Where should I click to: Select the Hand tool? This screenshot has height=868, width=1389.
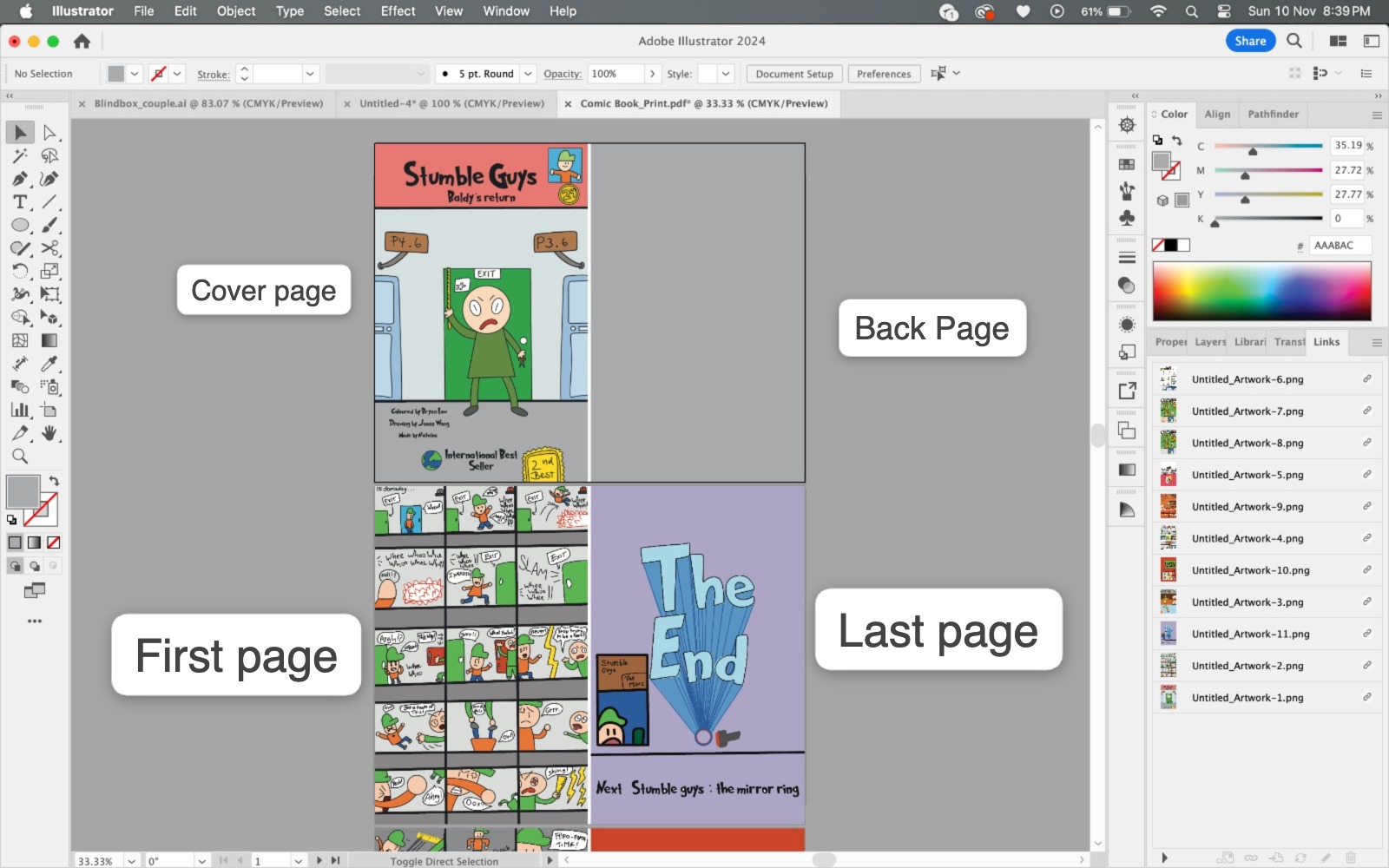pyautogui.click(x=49, y=433)
